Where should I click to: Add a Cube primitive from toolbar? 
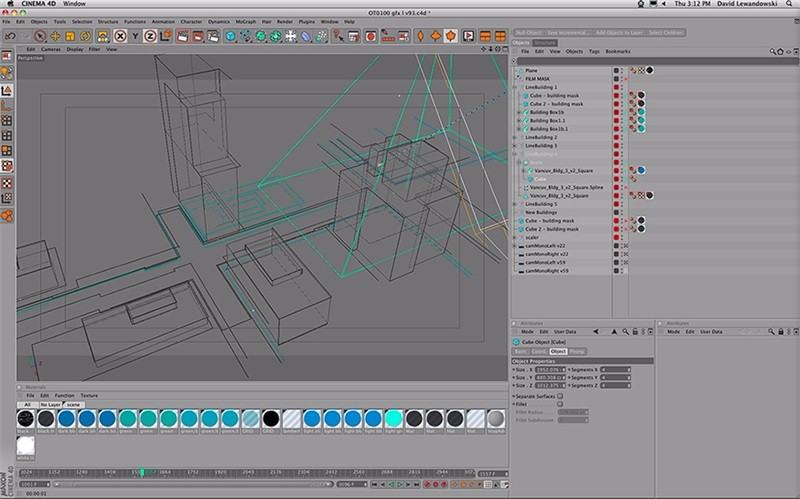(231, 36)
